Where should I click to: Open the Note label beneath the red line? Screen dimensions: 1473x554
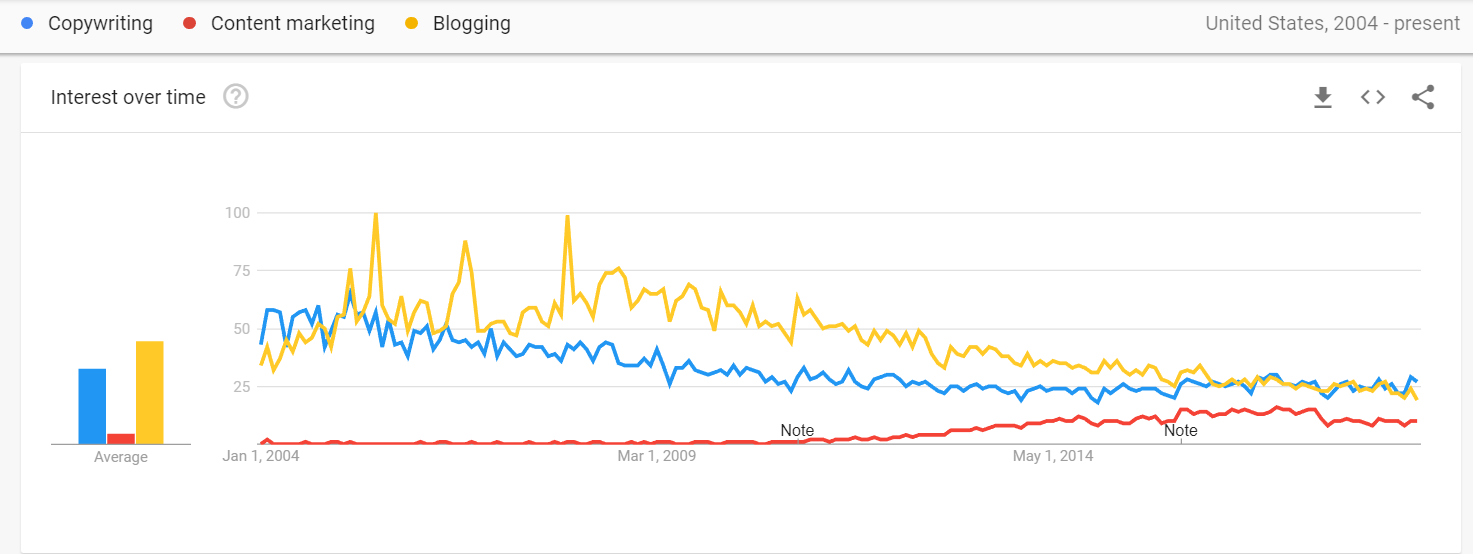(x=1180, y=431)
